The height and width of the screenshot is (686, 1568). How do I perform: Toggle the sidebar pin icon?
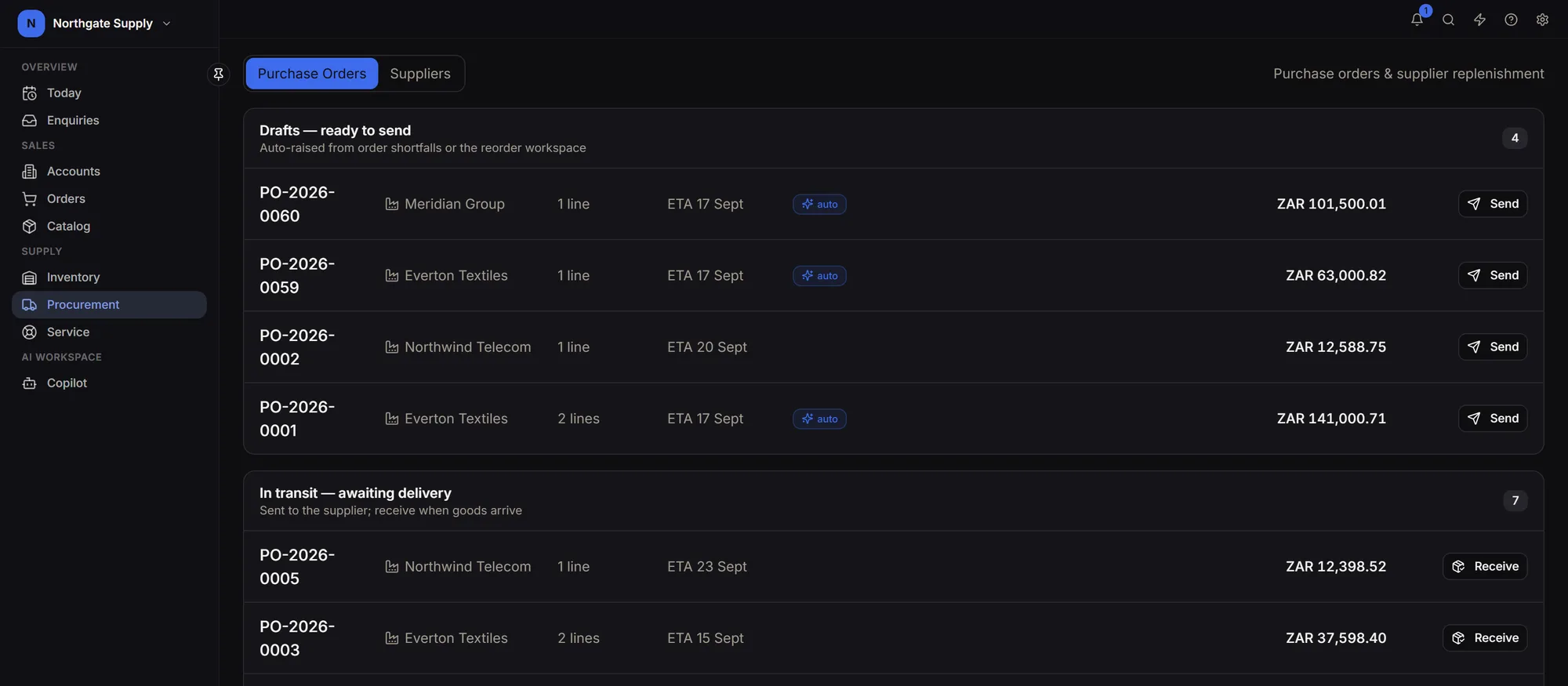[x=219, y=74]
